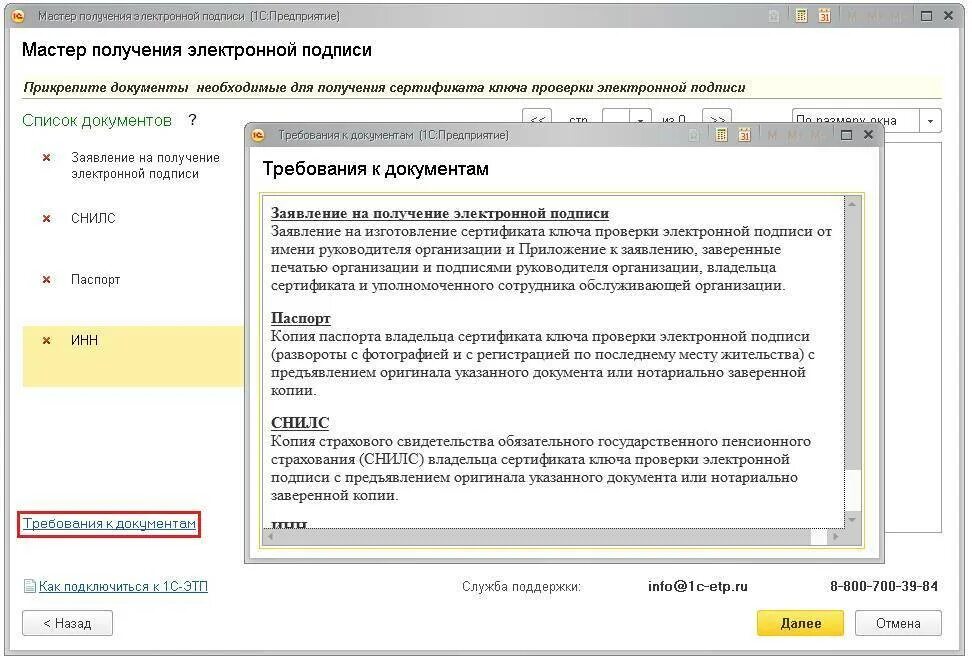Proceed with the yellow Далее button
Screen dimensions: 972x662
(x=800, y=623)
